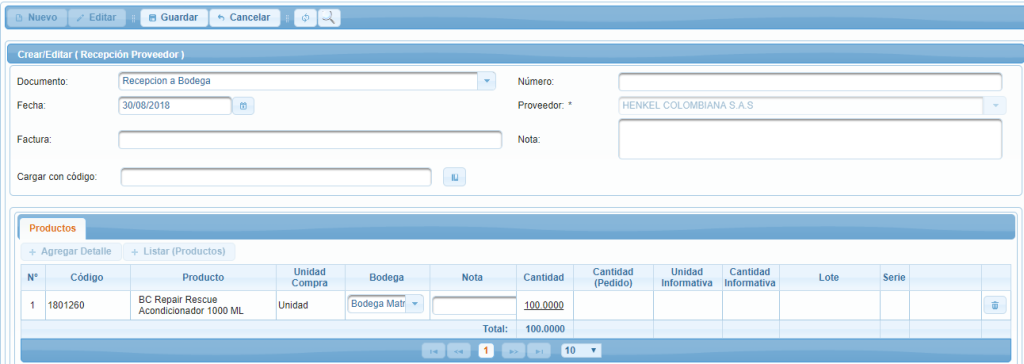Click the Nuevo toolbar button
The height and width of the screenshot is (364, 1024).
click(37, 18)
